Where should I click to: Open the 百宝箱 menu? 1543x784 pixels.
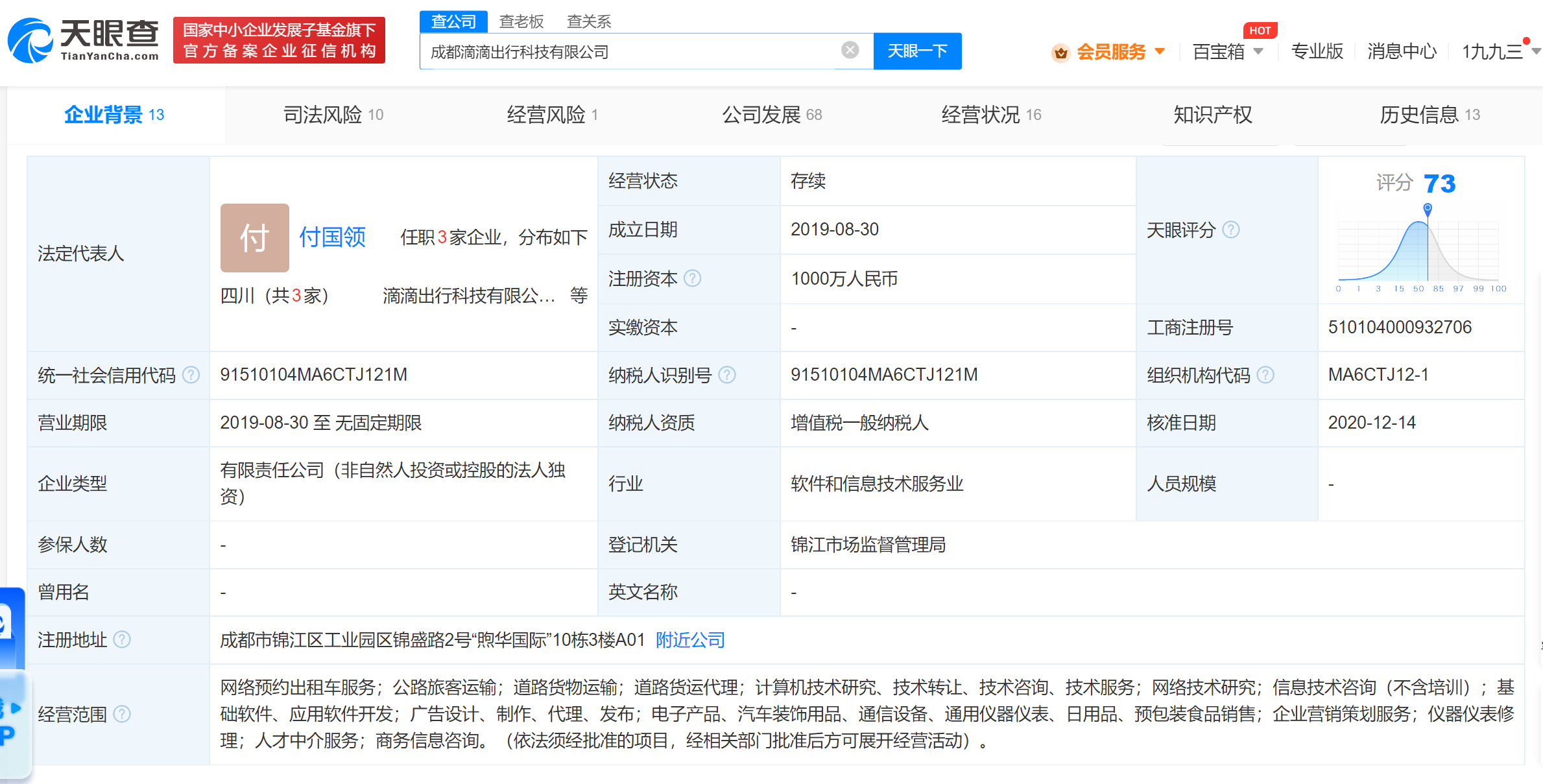point(1219,51)
